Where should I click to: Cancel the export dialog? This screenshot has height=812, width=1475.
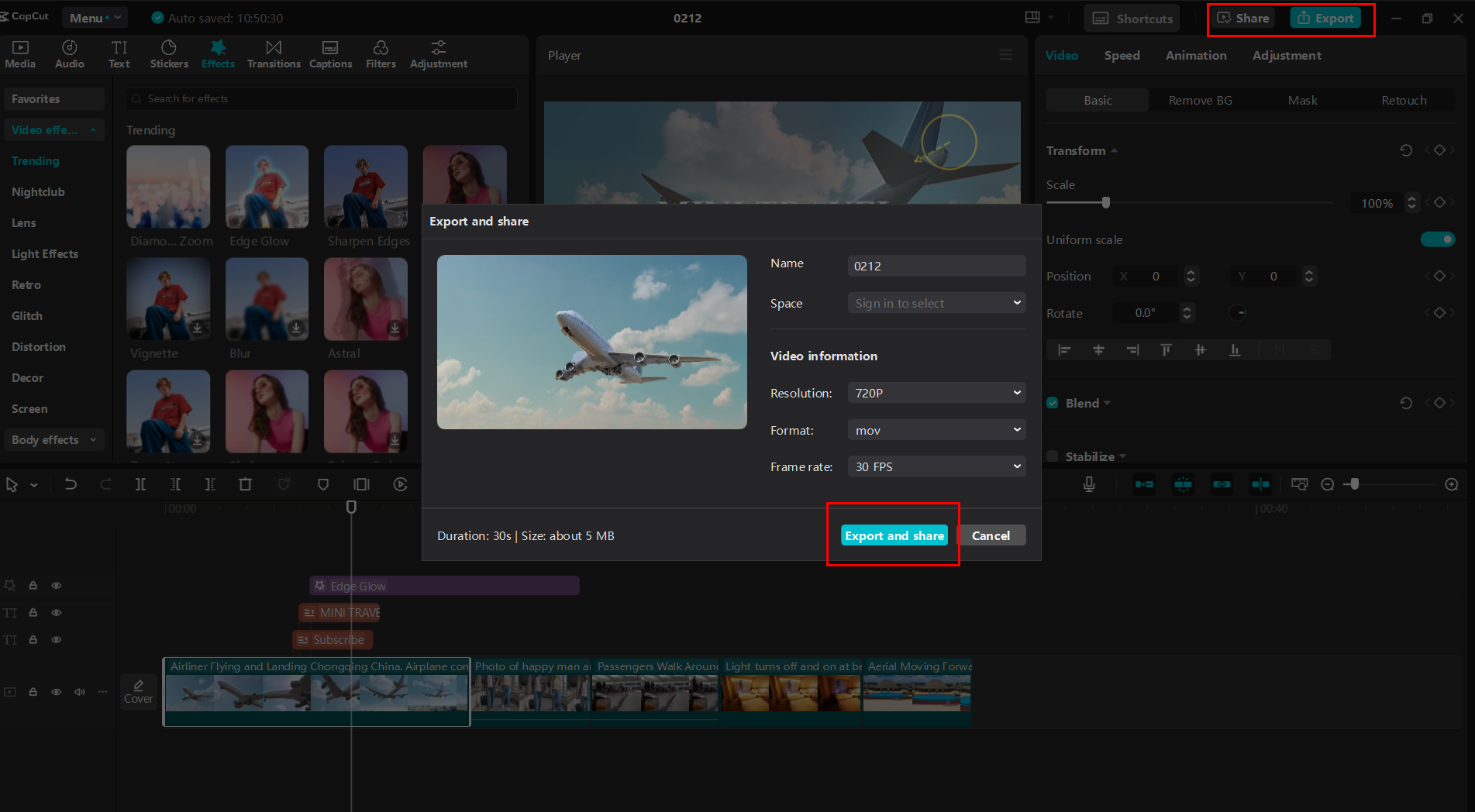click(991, 535)
